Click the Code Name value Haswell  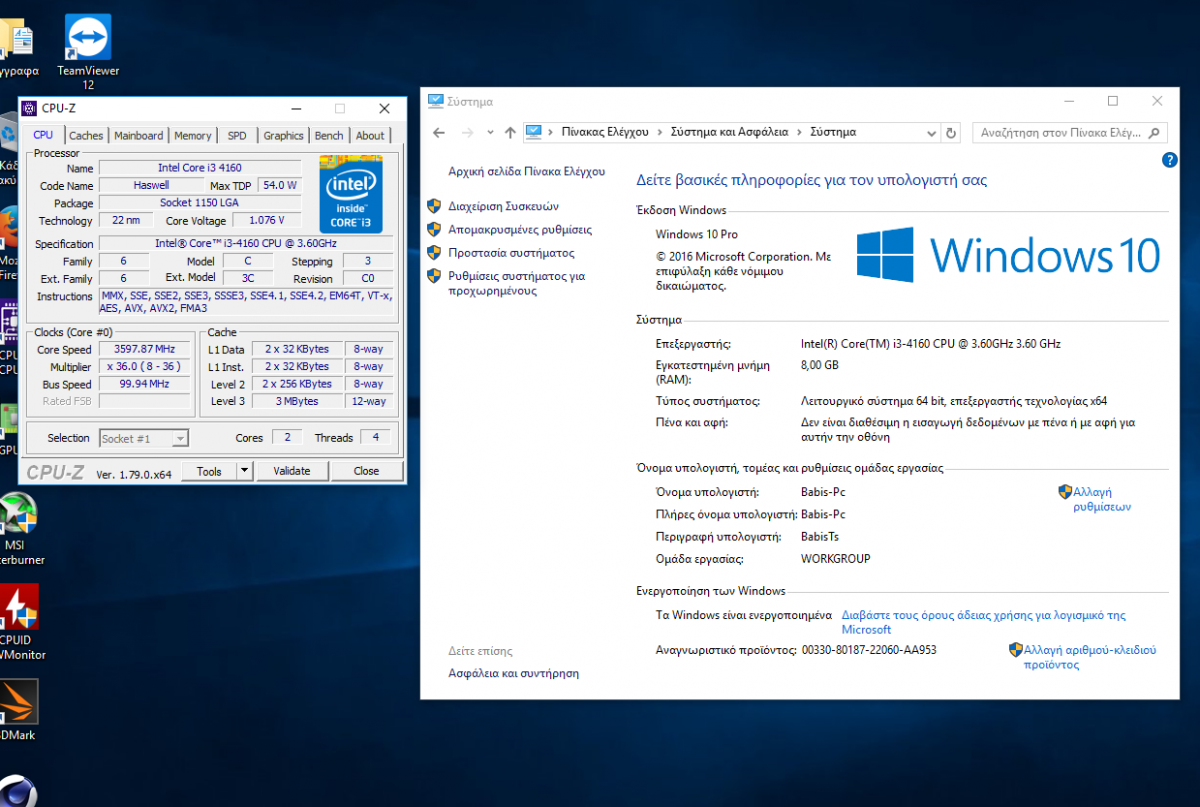[151, 185]
